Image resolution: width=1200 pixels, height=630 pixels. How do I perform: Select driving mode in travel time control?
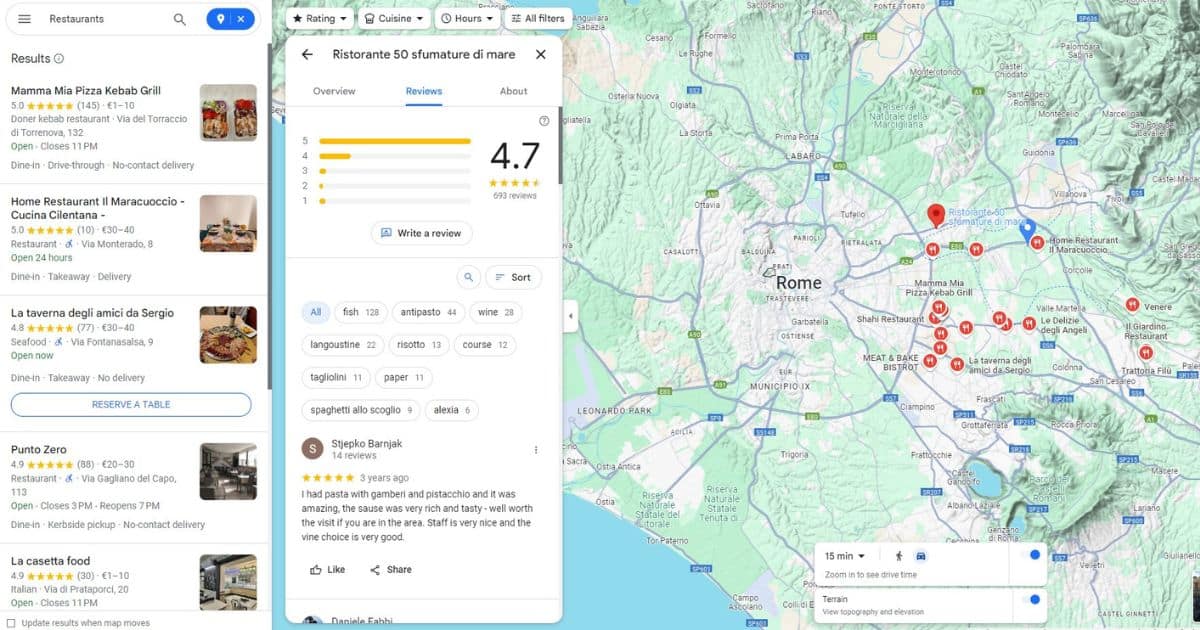[x=921, y=556]
